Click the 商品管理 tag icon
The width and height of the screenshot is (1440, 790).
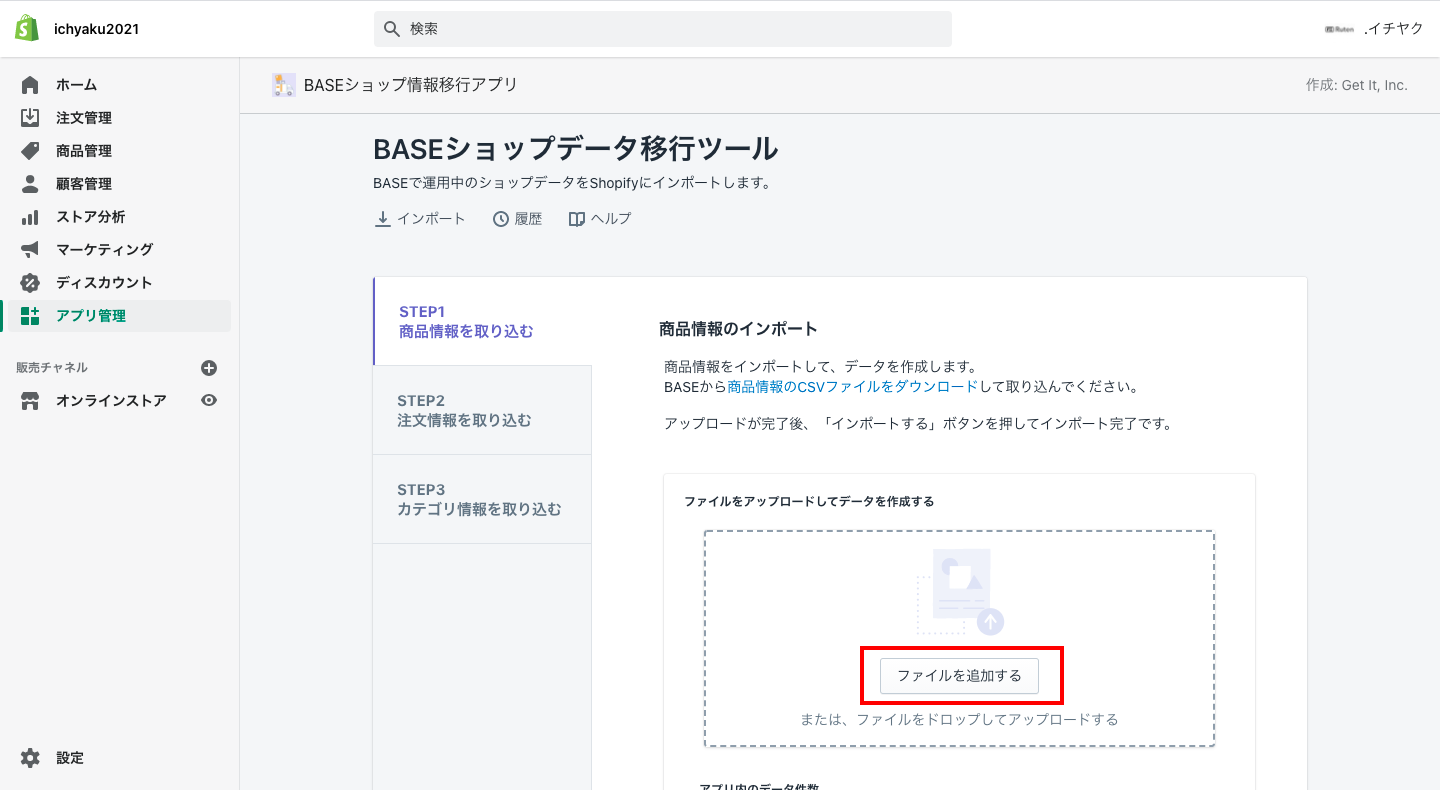30,151
